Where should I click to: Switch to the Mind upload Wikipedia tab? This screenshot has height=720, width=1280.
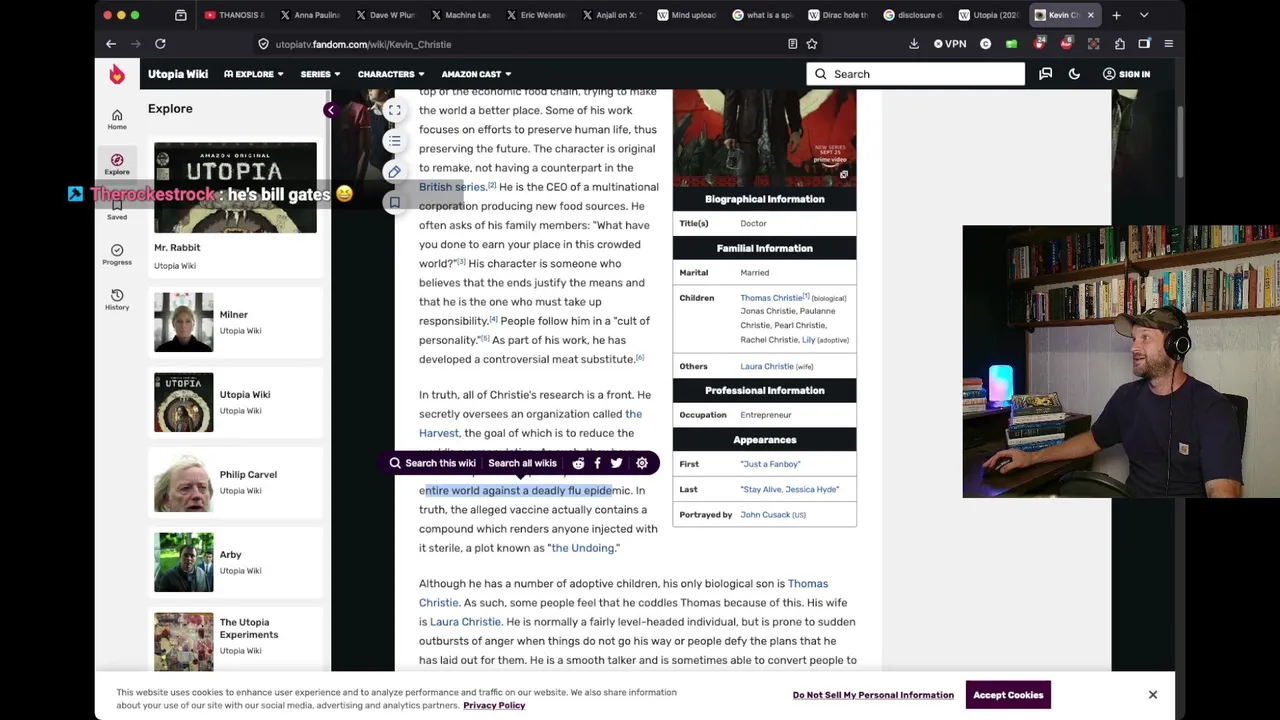[687, 15]
